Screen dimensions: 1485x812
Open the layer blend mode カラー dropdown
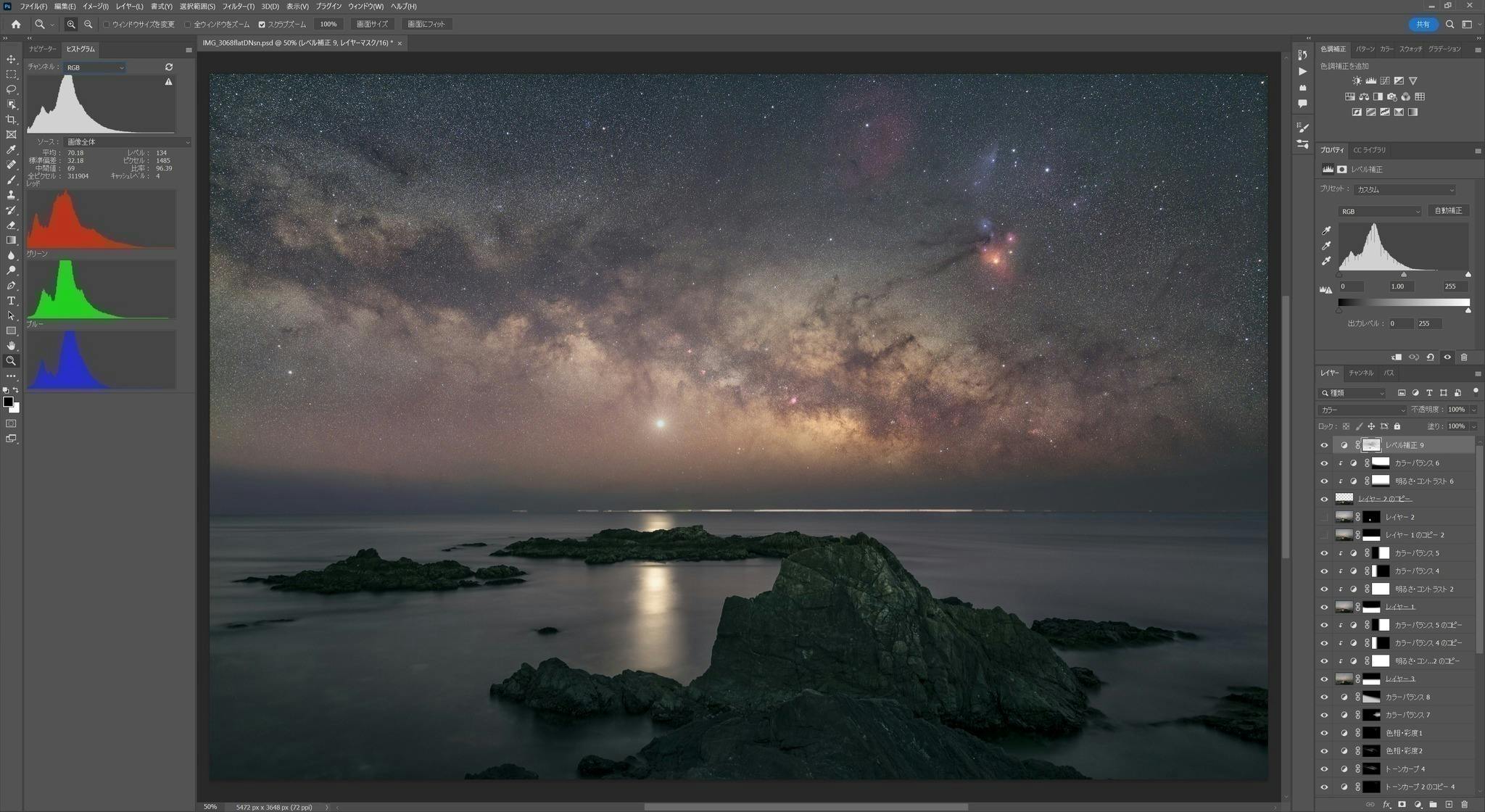1362,410
